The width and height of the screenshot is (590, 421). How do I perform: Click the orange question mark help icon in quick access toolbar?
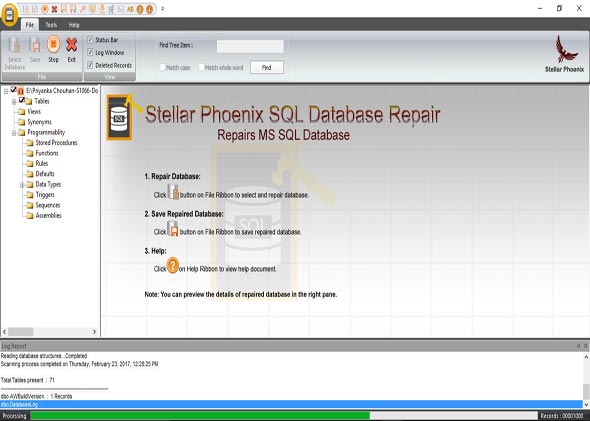(x=140, y=9)
